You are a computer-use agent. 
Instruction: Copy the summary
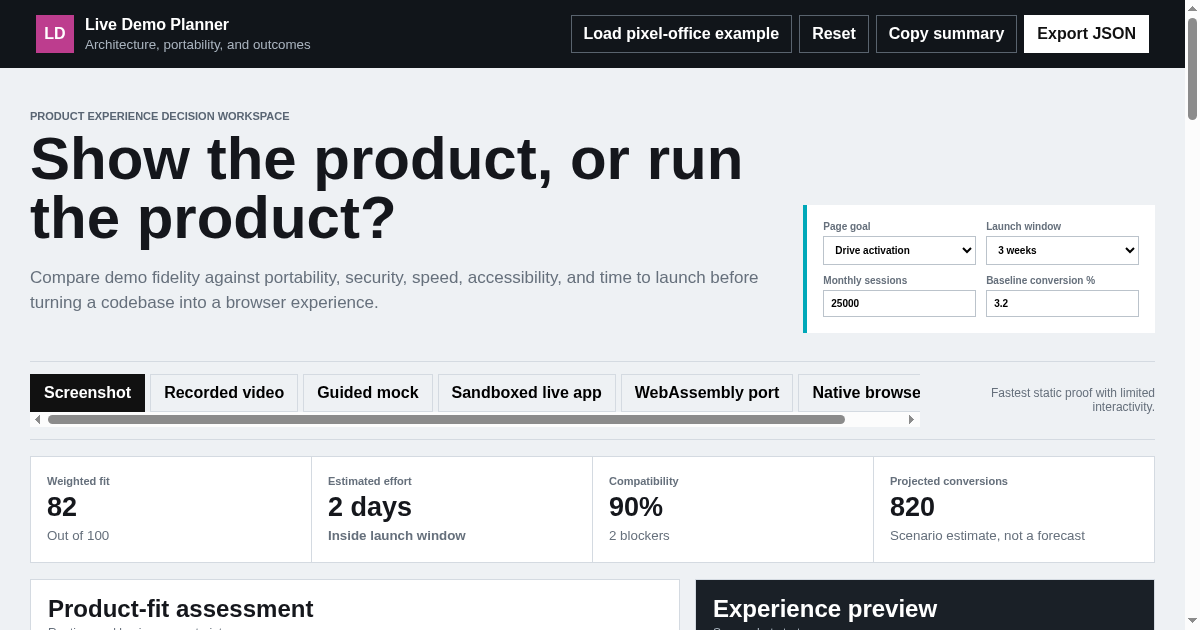(946, 34)
